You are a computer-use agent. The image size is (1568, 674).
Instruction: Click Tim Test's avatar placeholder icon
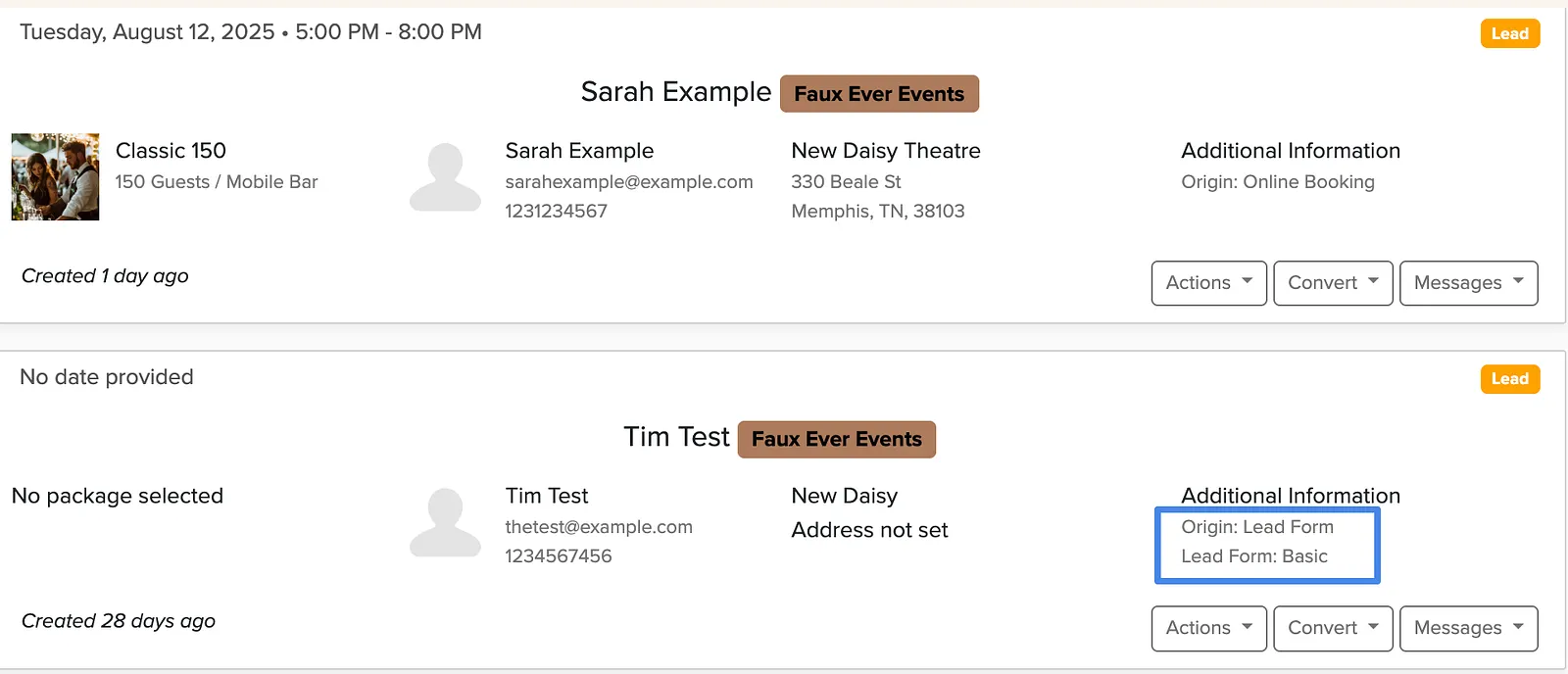point(445,522)
